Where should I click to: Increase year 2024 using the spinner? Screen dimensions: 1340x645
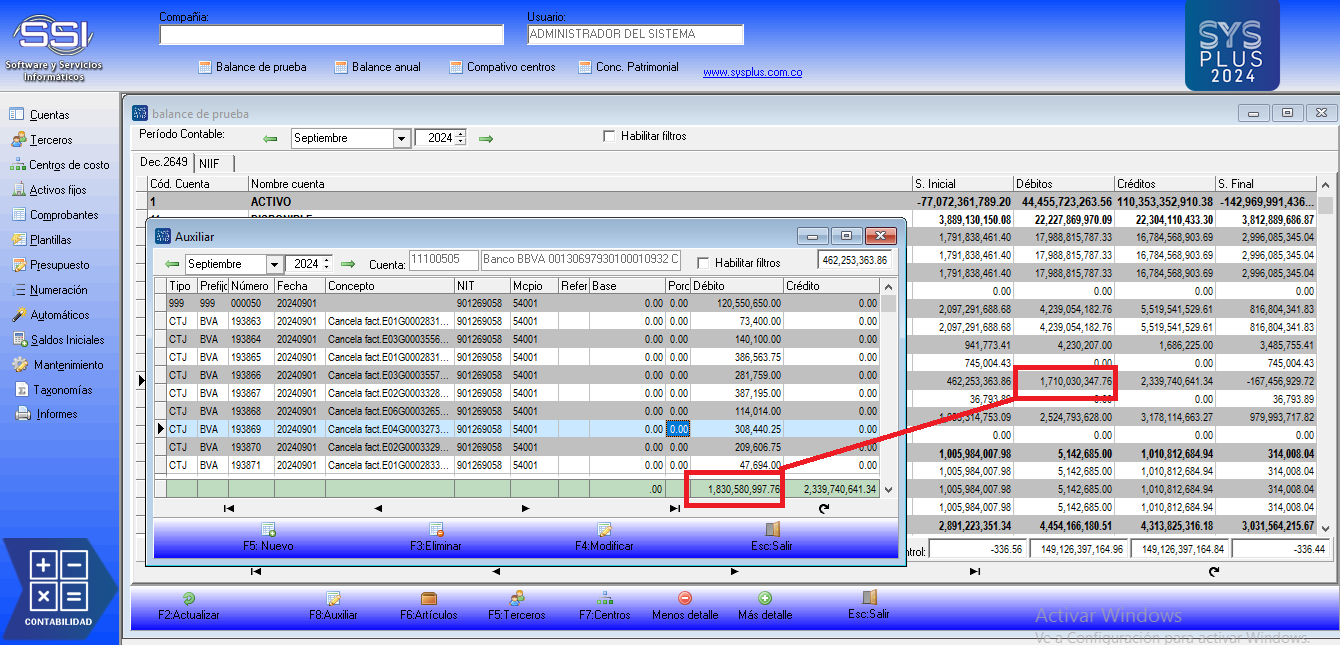tap(461, 134)
